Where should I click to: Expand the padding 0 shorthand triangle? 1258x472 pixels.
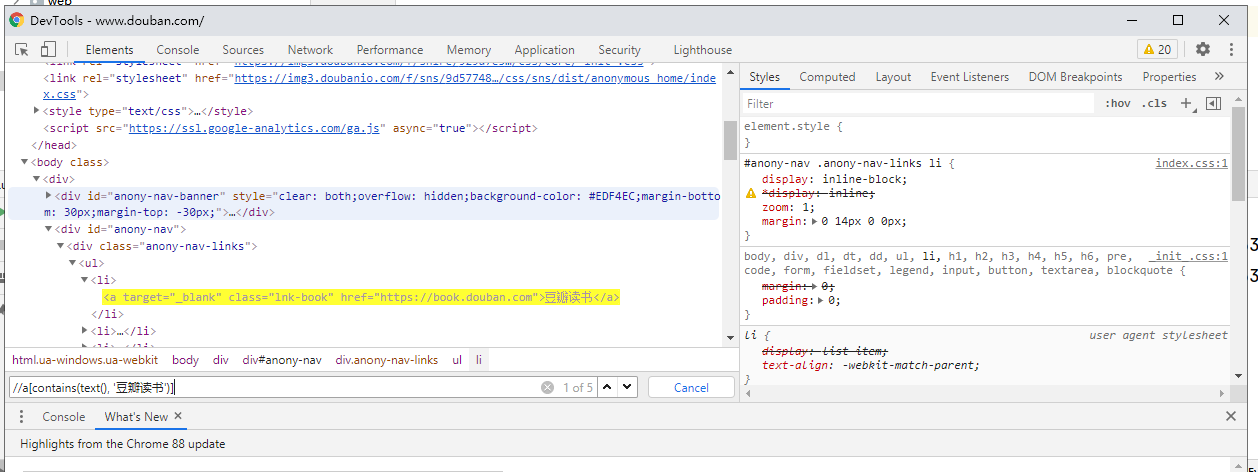point(821,300)
